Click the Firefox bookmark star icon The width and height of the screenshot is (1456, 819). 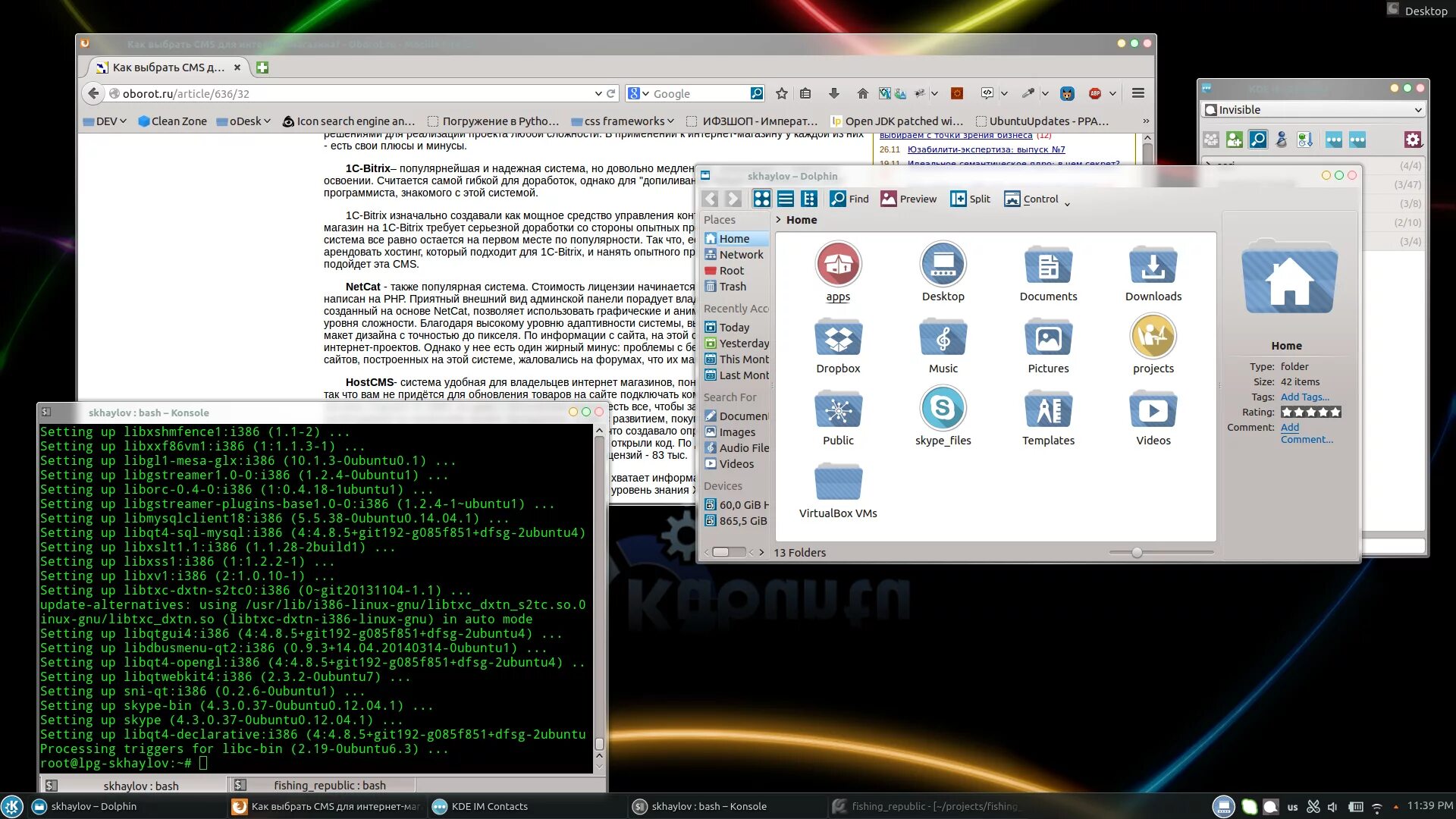click(x=782, y=93)
